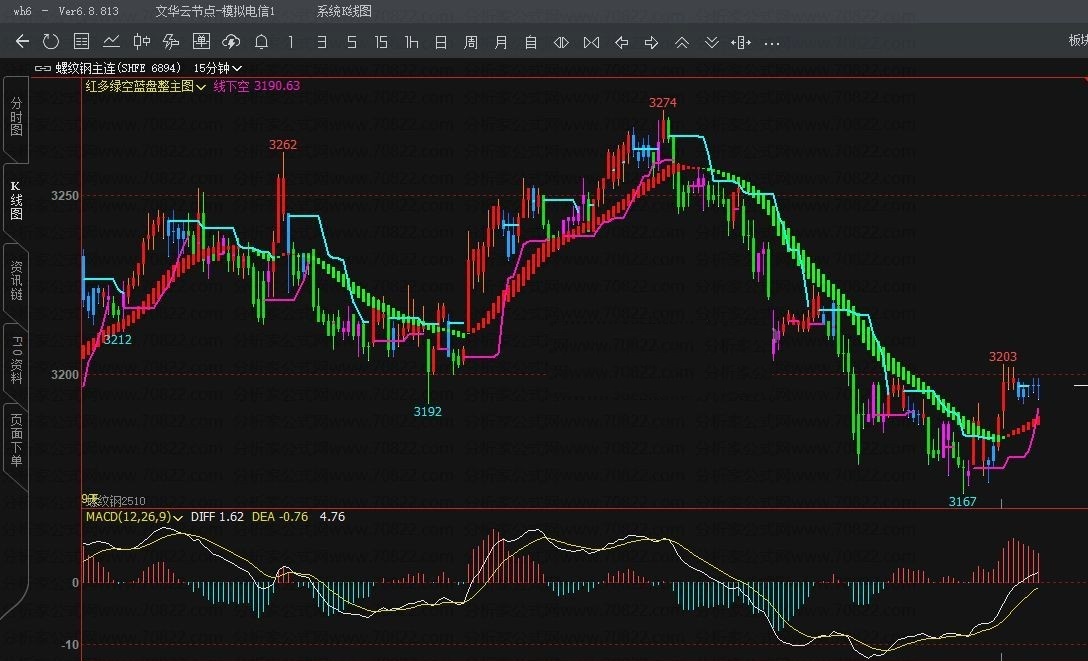Open the 分时图 side tab
The width and height of the screenshot is (1088, 661).
(16, 117)
